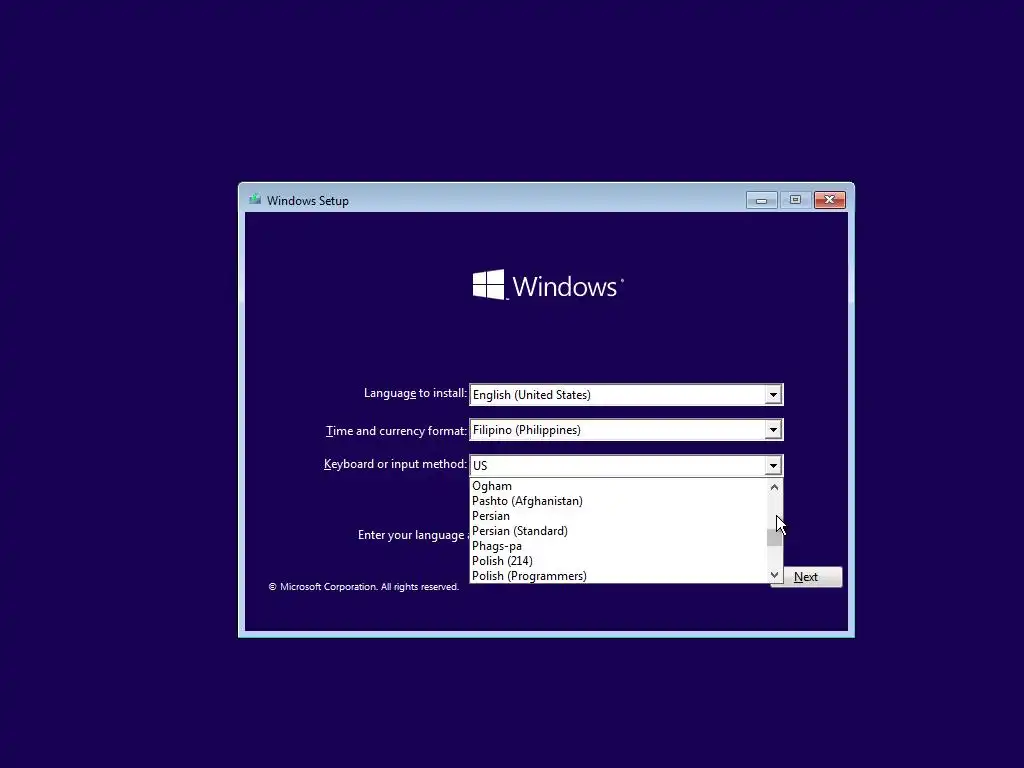Minimize the Windows Setup window
Viewport: 1024px width, 768px height.
click(x=761, y=200)
